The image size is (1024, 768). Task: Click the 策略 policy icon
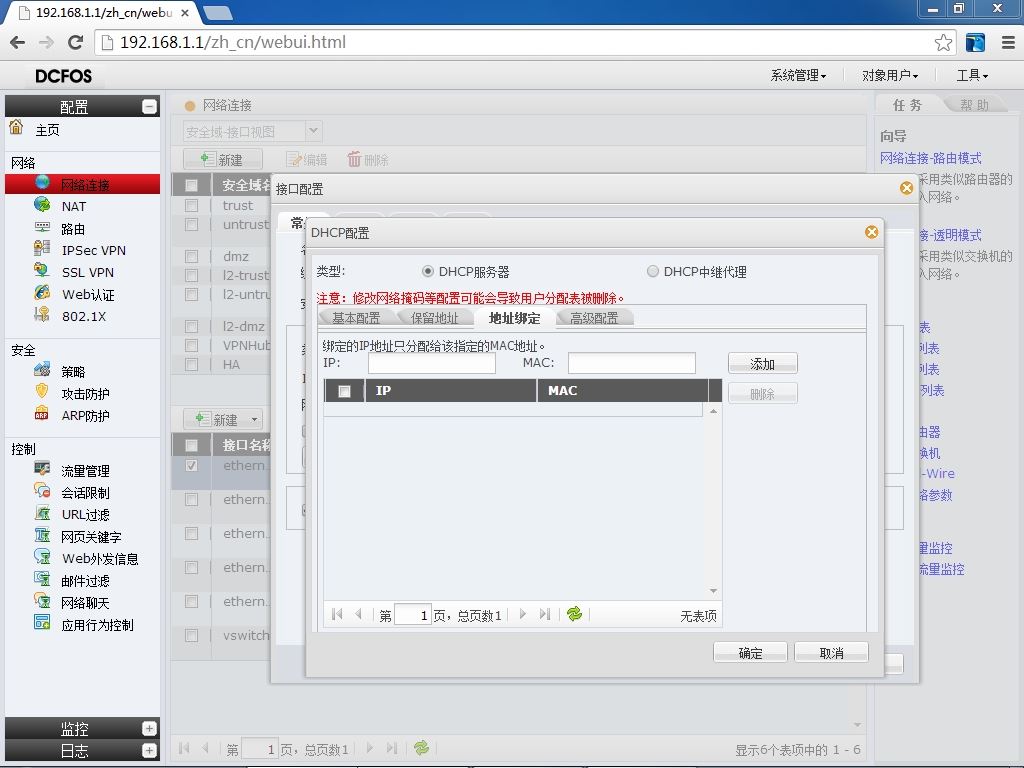[42, 370]
